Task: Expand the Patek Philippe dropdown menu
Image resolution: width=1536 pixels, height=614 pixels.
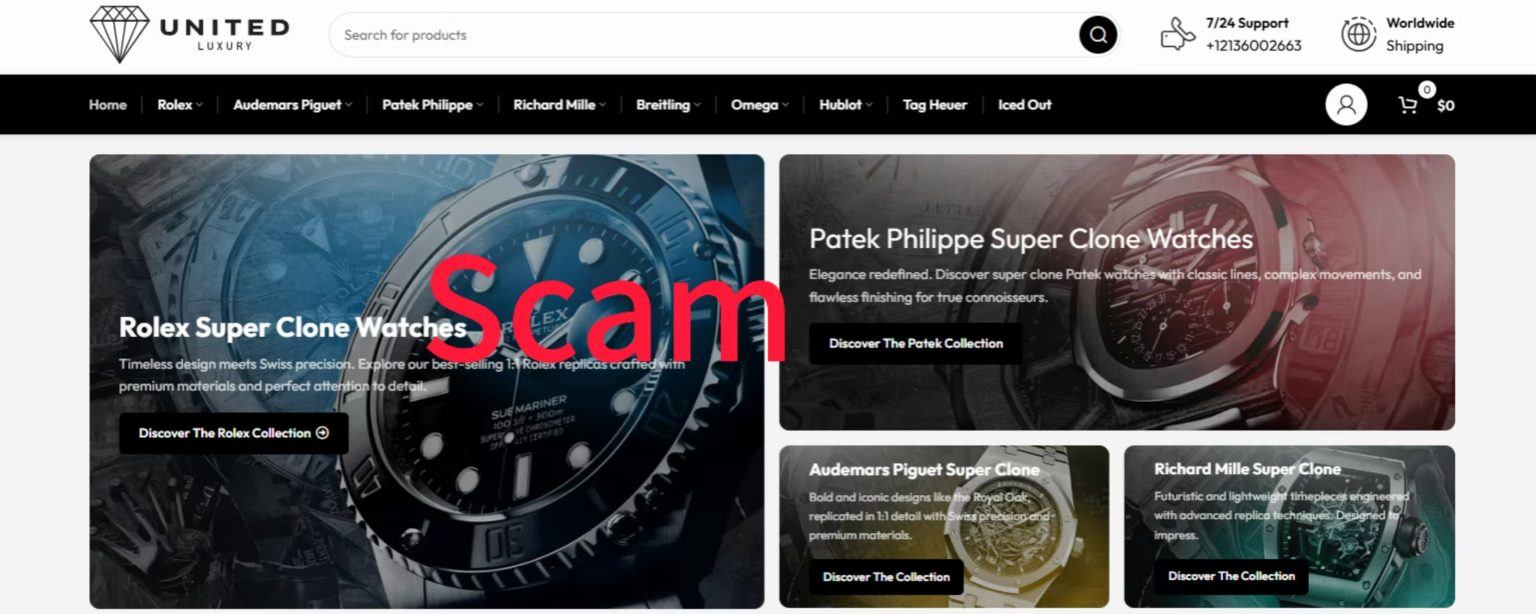Action: 432,105
